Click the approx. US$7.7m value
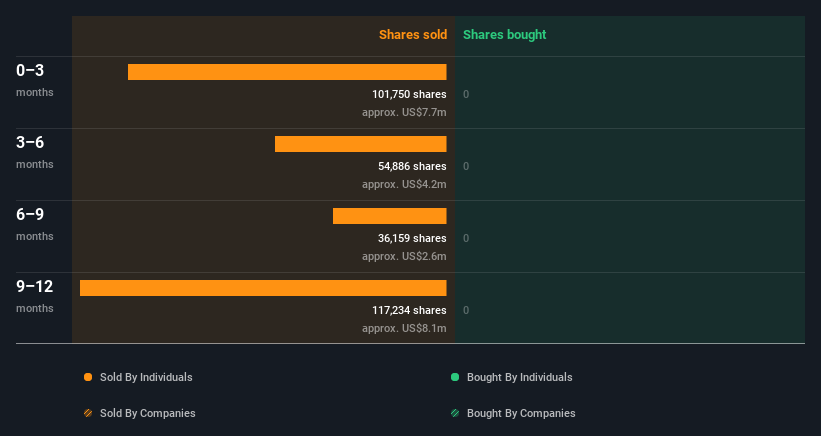Viewport: 821px width, 436px height. (x=404, y=113)
